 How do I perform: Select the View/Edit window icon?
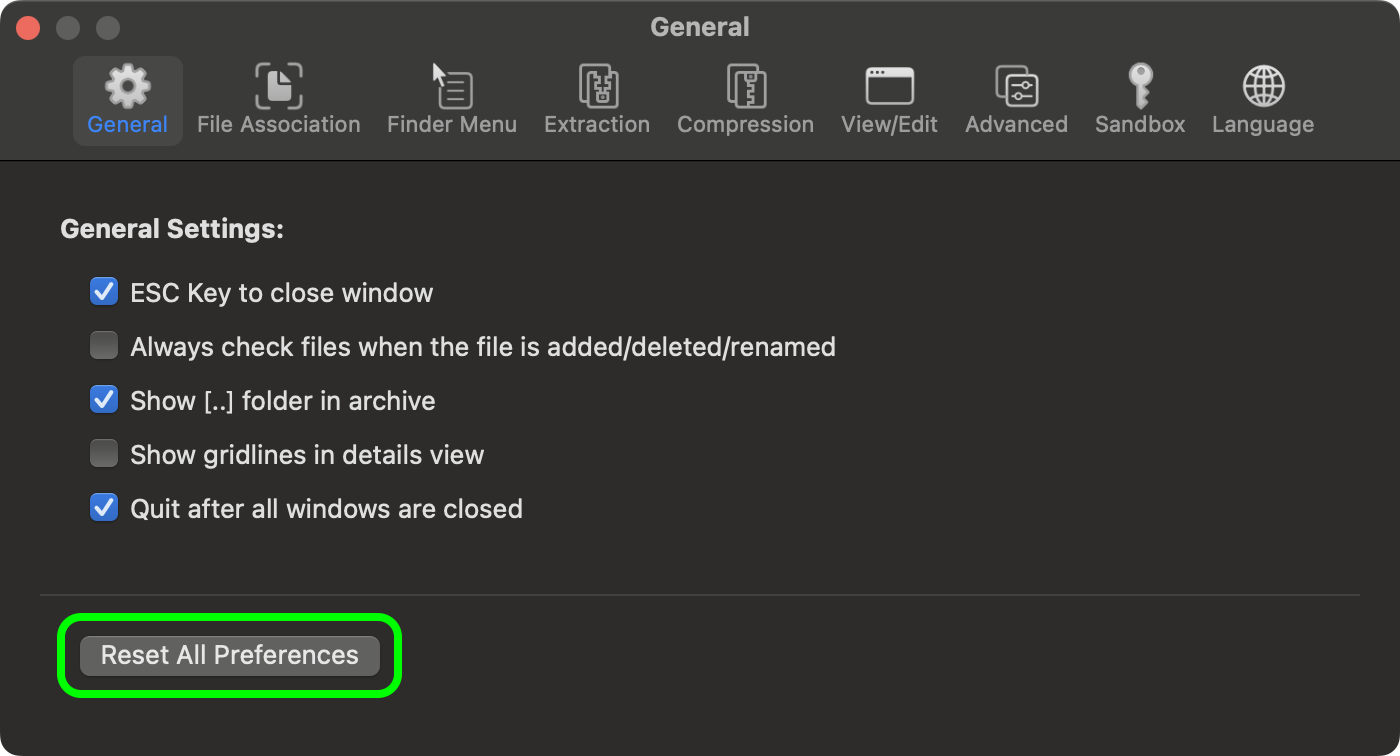(889, 87)
